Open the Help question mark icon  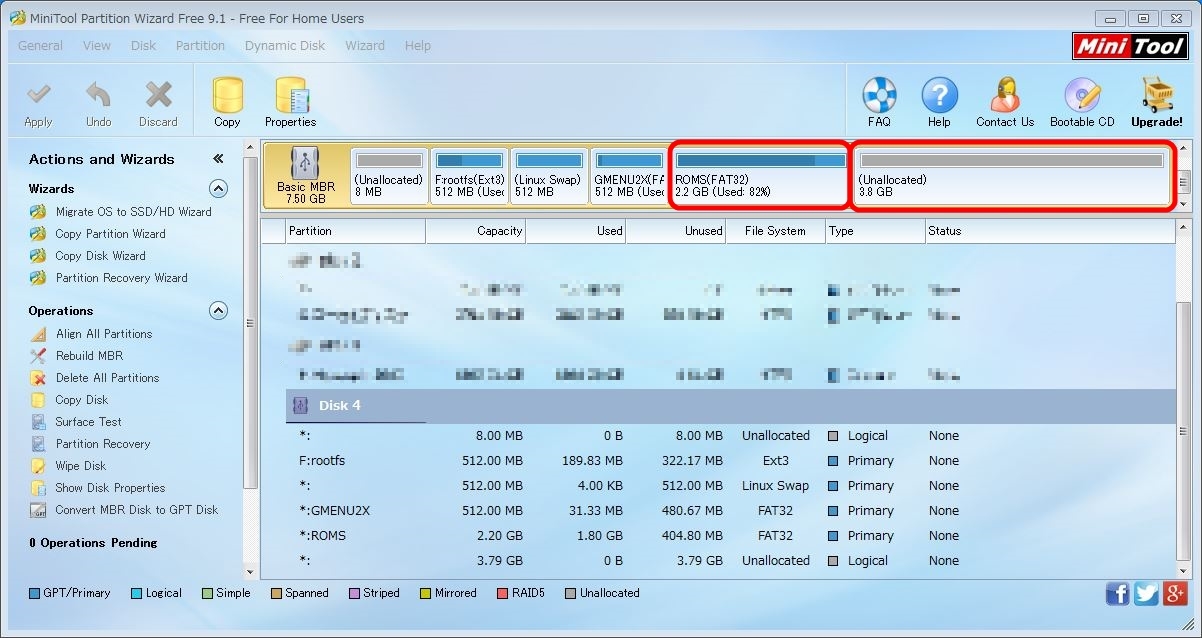tap(939, 96)
